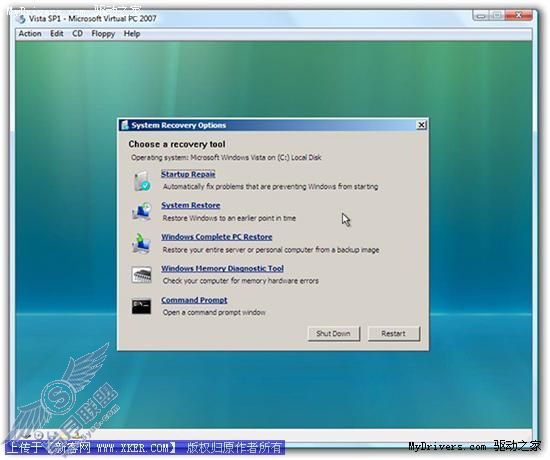Screen dimensions: 550x460
Task: Open the Action menu
Action: [x=30, y=34]
